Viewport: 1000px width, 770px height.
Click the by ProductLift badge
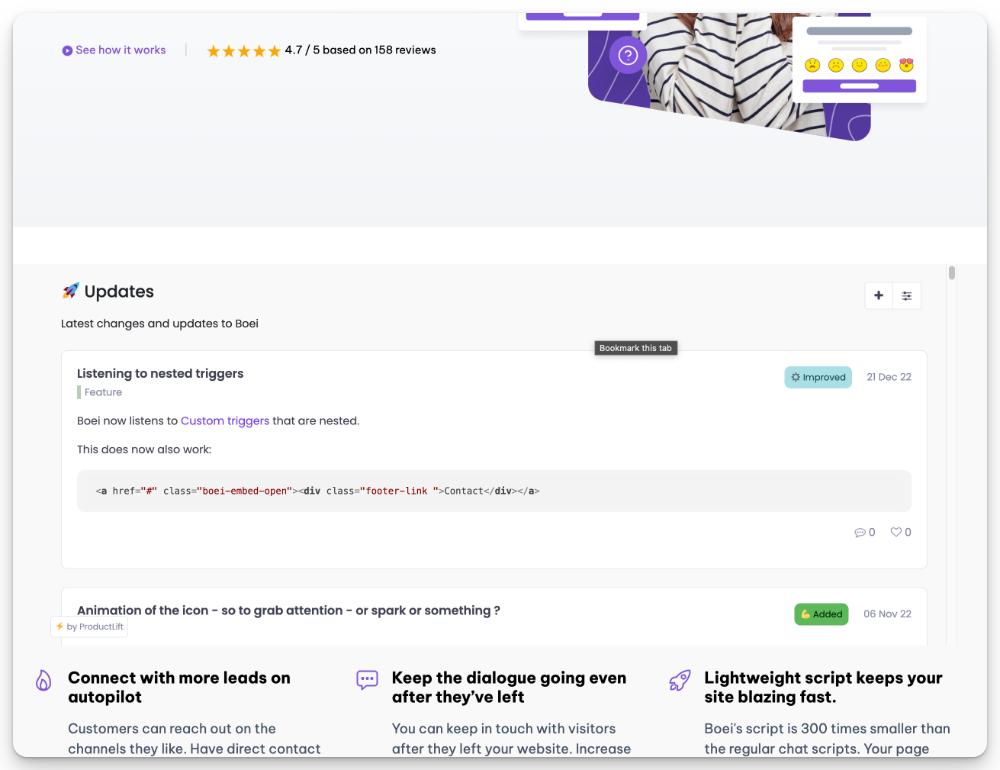pos(90,627)
